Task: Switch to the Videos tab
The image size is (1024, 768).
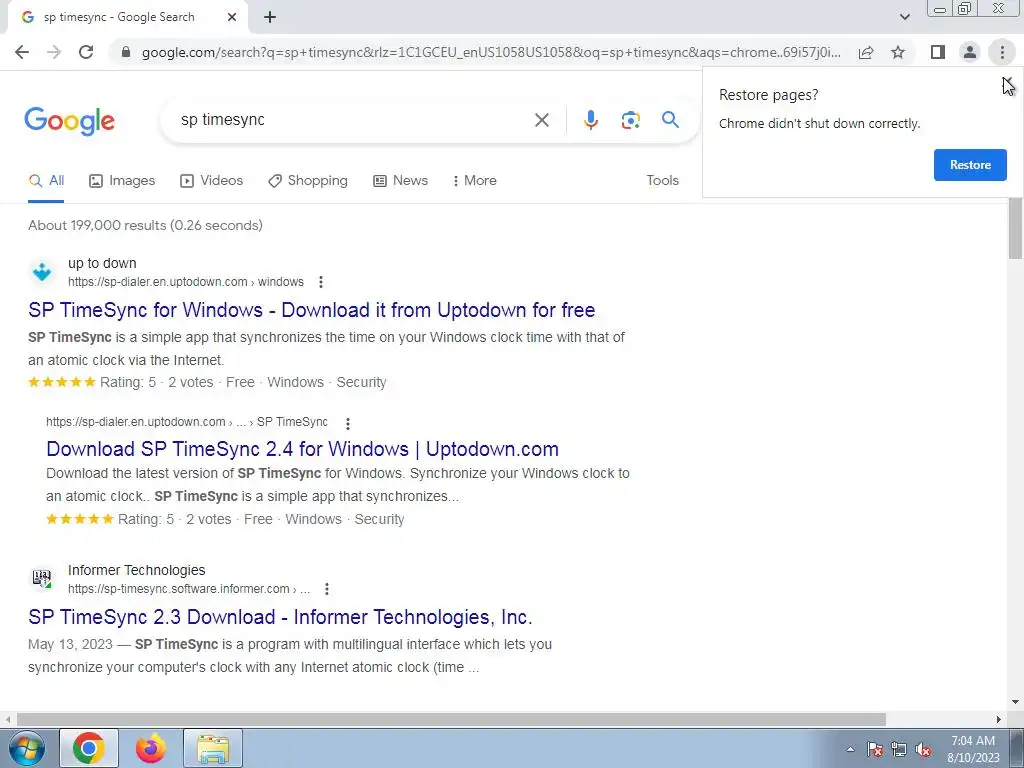Action: 212,181
